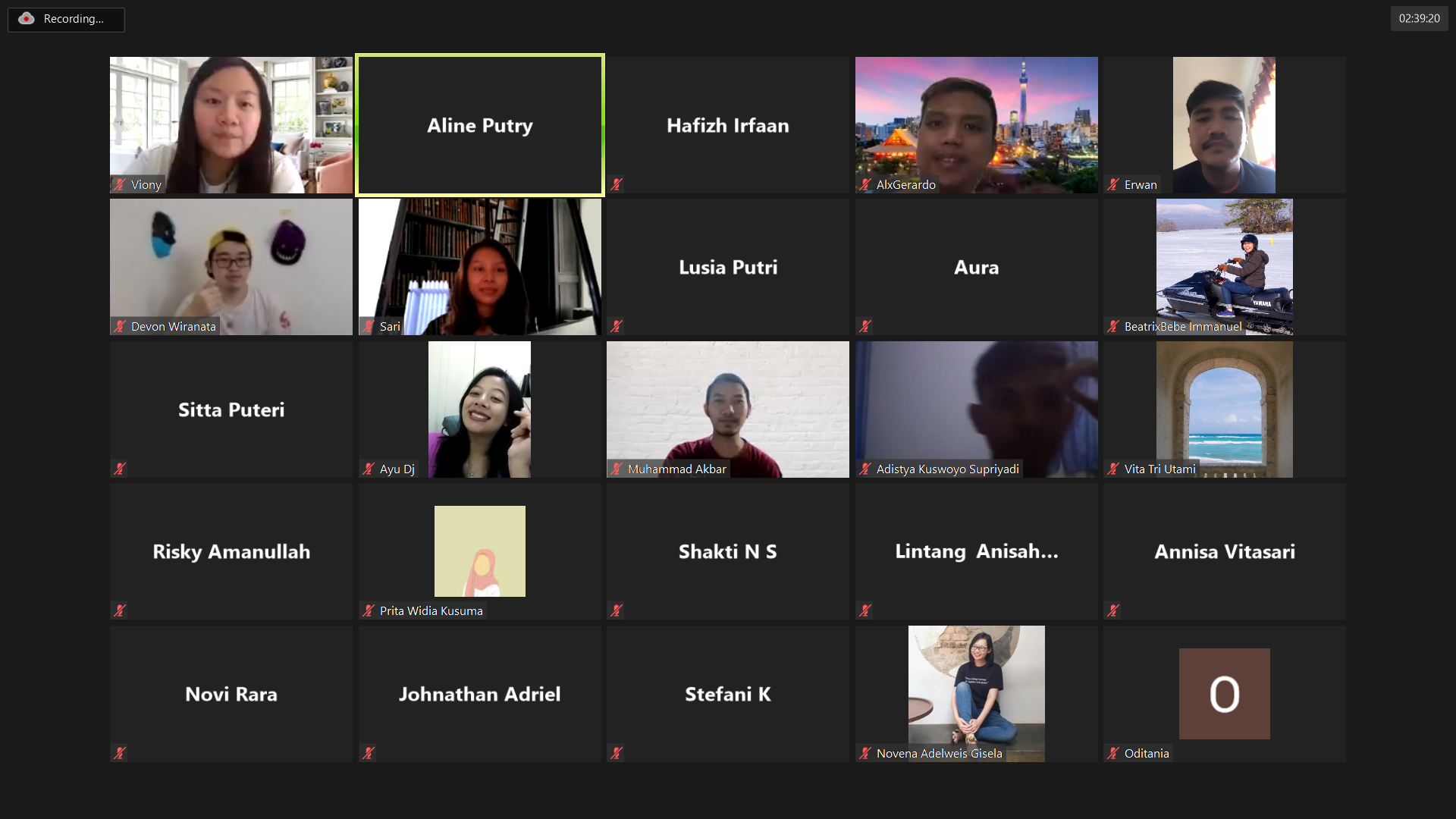
Task: Click AlxGerardo's muted microphone icon
Action: (x=865, y=184)
